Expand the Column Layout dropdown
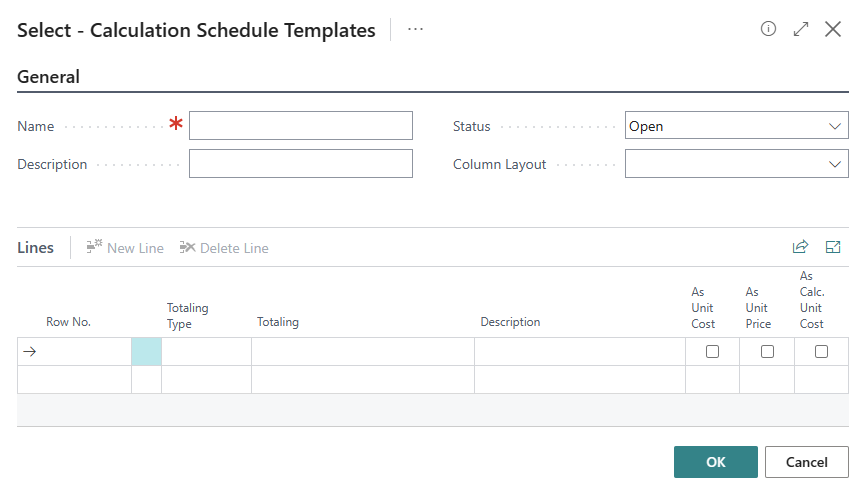 coord(736,164)
